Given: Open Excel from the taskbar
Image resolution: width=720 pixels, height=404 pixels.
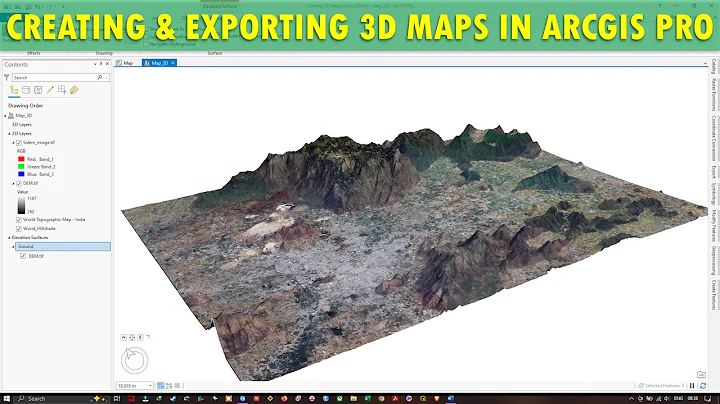Looking at the screenshot, I should [x=367, y=398].
